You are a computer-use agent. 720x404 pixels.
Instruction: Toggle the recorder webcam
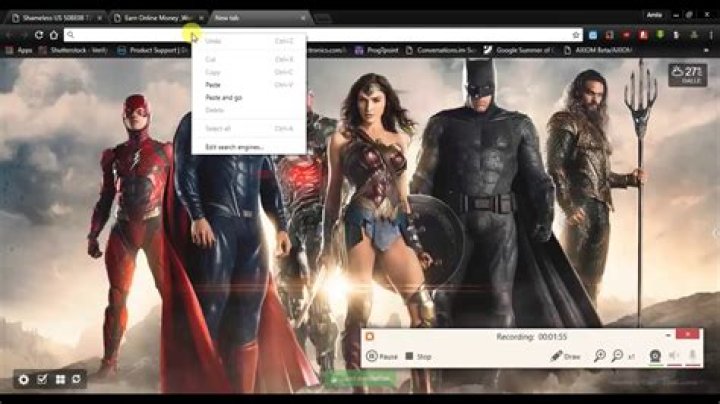click(x=655, y=356)
